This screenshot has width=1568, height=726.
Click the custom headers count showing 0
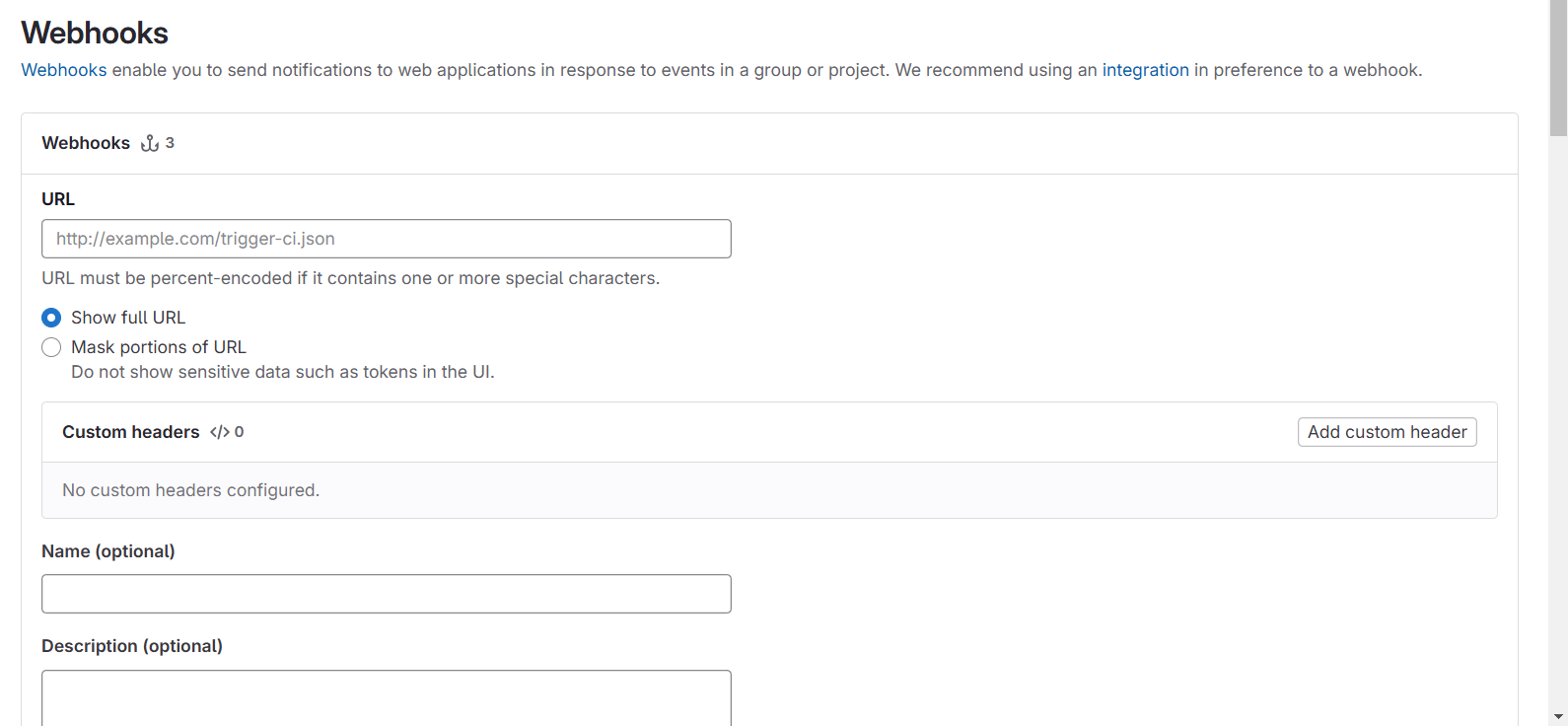pyautogui.click(x=239, y=432)
